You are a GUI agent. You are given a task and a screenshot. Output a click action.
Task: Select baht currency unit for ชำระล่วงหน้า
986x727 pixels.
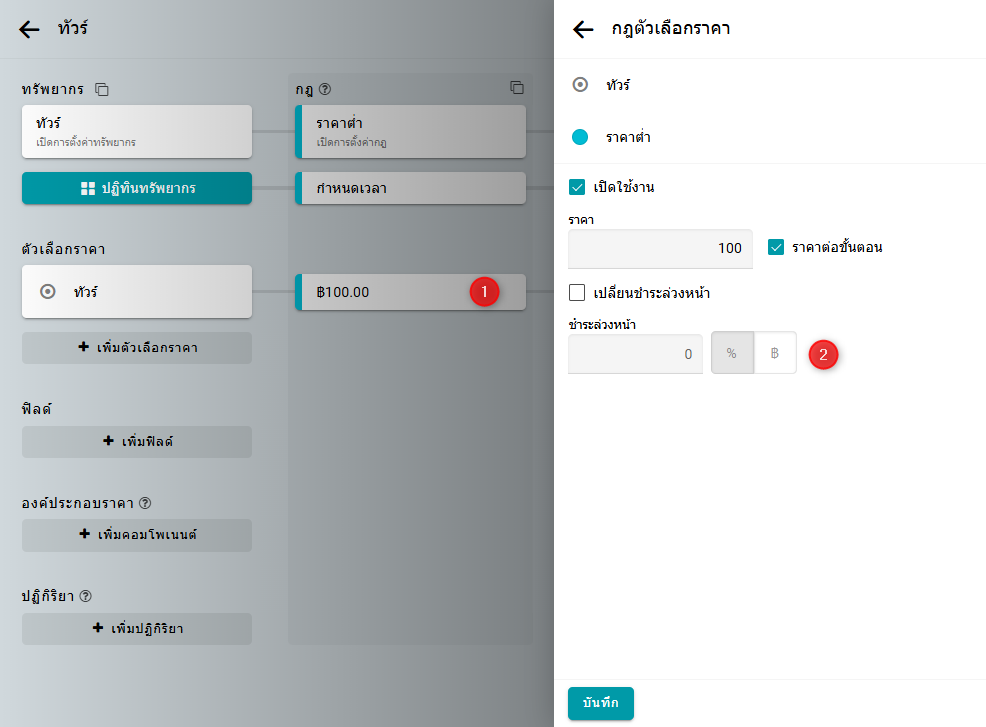(775, 353)
